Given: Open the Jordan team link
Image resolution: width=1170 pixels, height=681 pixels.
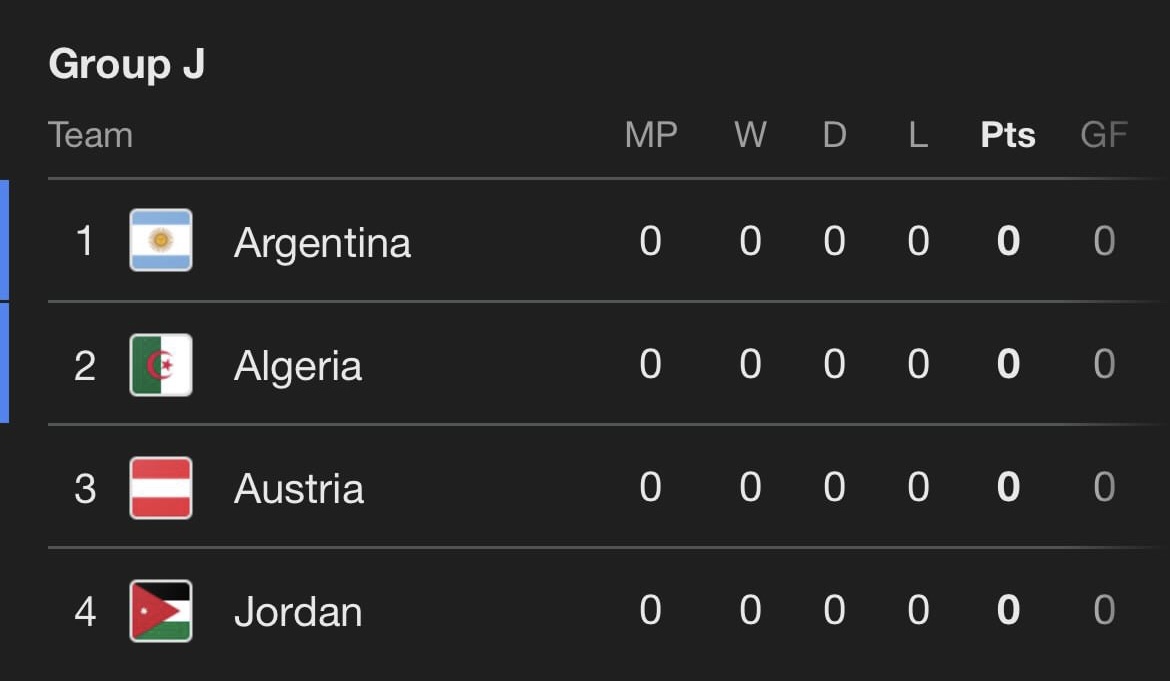Looking at the screenshot, I should click(x=300, y=611).
